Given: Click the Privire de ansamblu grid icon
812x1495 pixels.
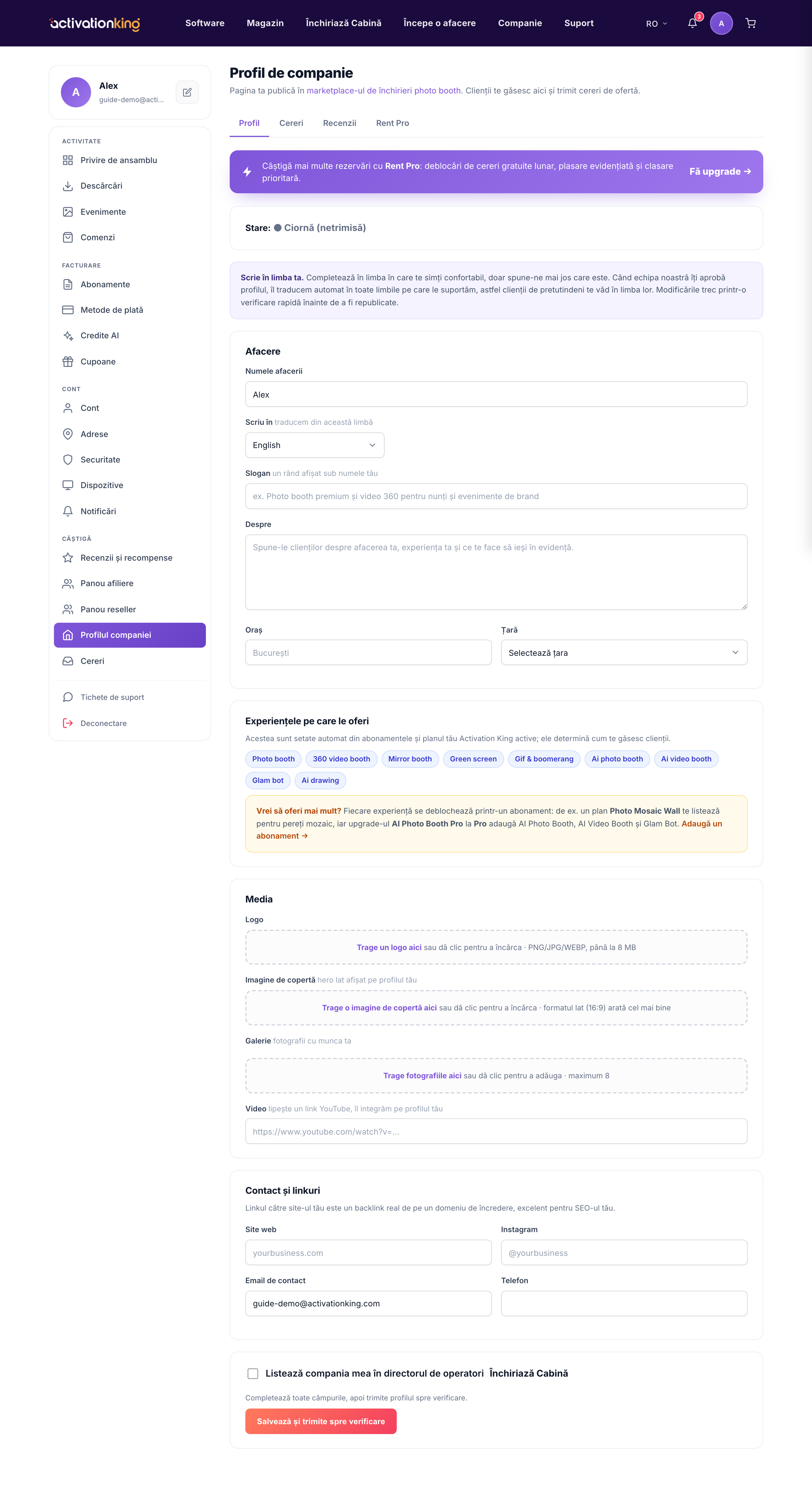Looking at the screenshot, I should coord(68,160).
